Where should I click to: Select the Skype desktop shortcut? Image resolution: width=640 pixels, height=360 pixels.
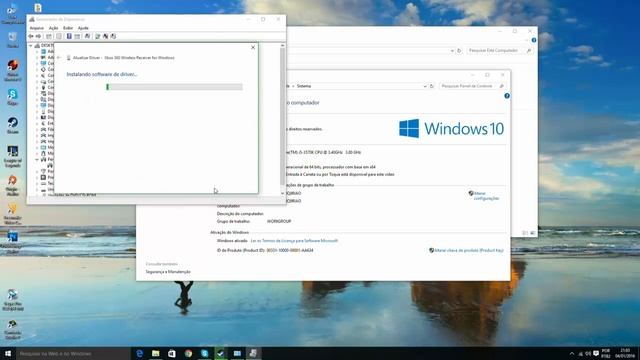[x=13, y=97]
